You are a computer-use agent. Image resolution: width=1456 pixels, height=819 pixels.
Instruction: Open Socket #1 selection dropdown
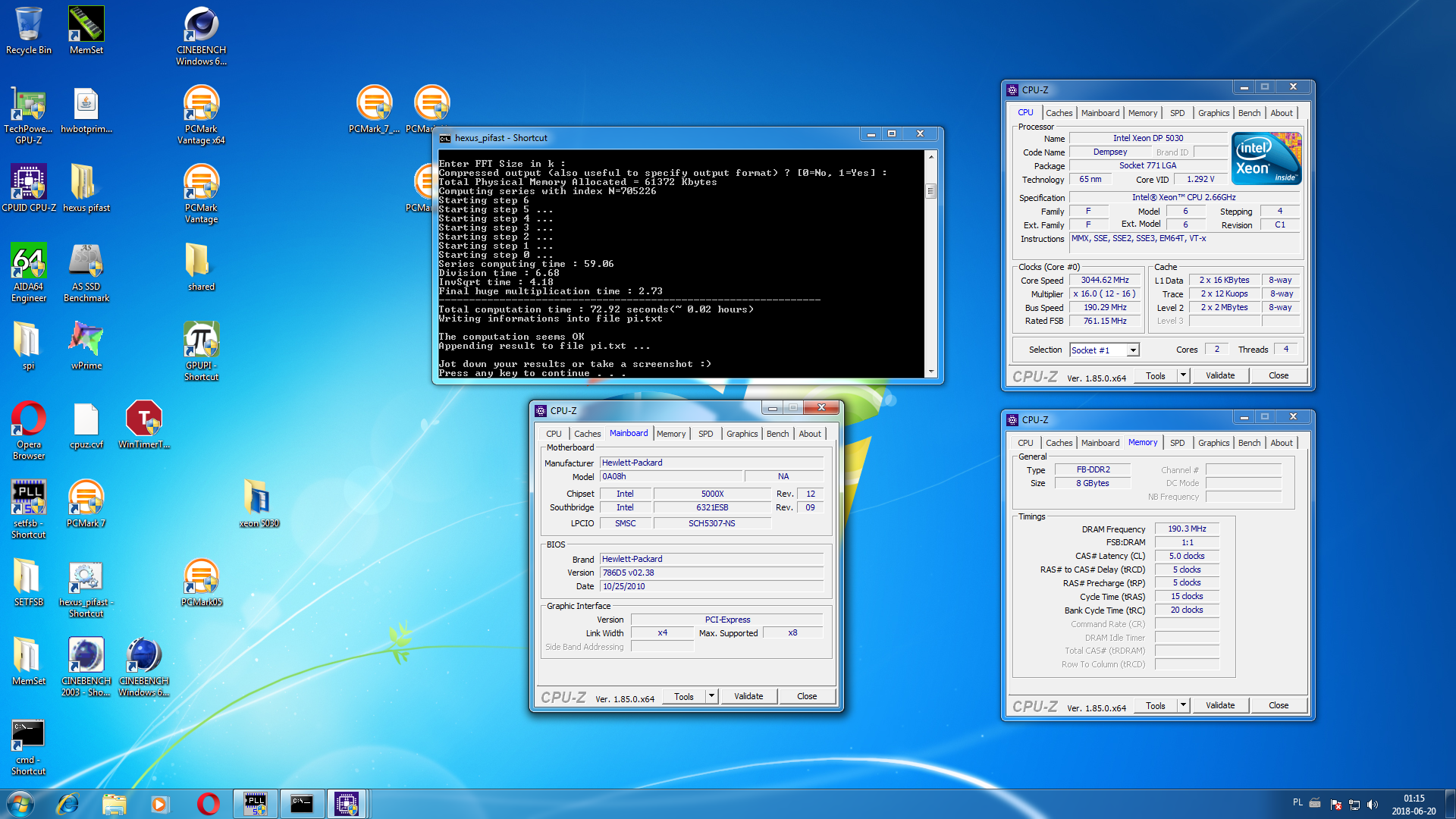(x=1104, y=350)
